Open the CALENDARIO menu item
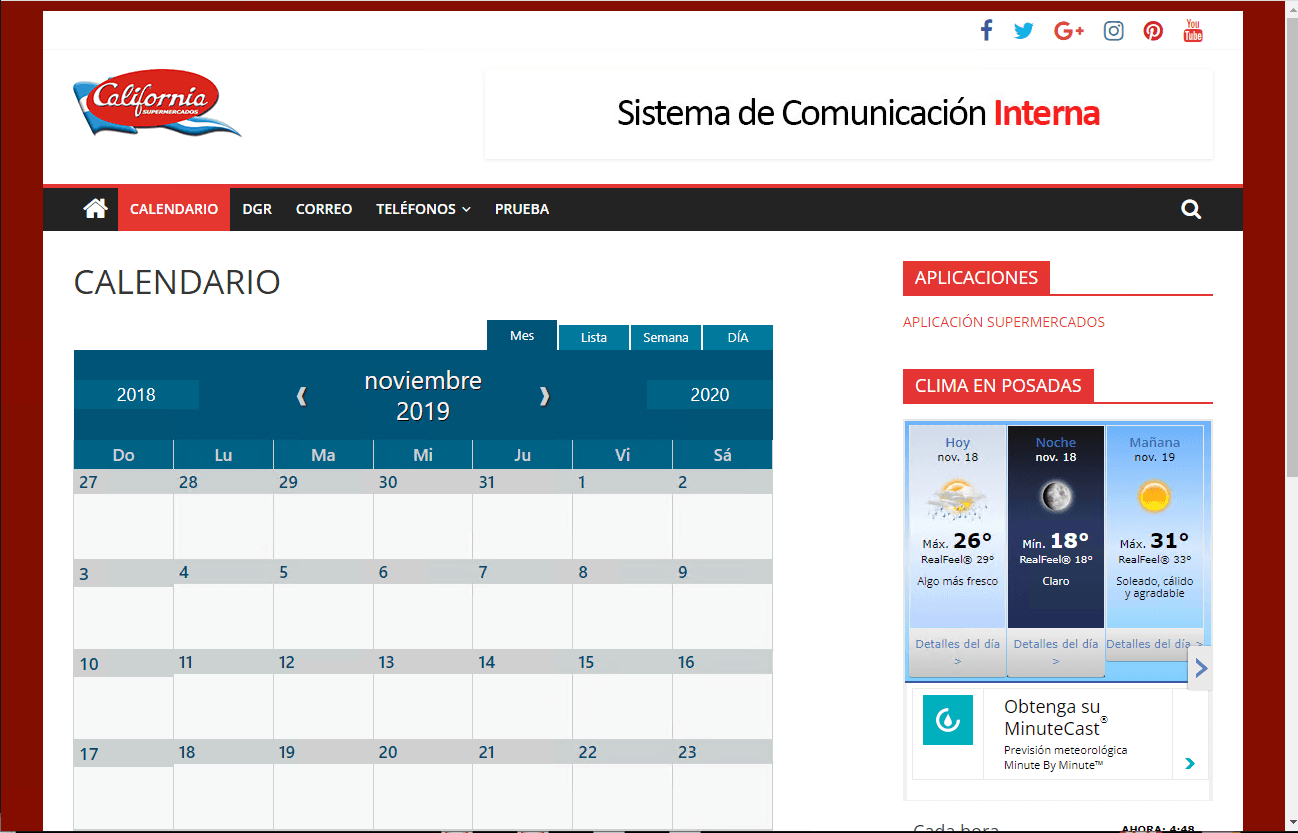Viewport: 1298px width, 833px height. click(x=174, y=209)
